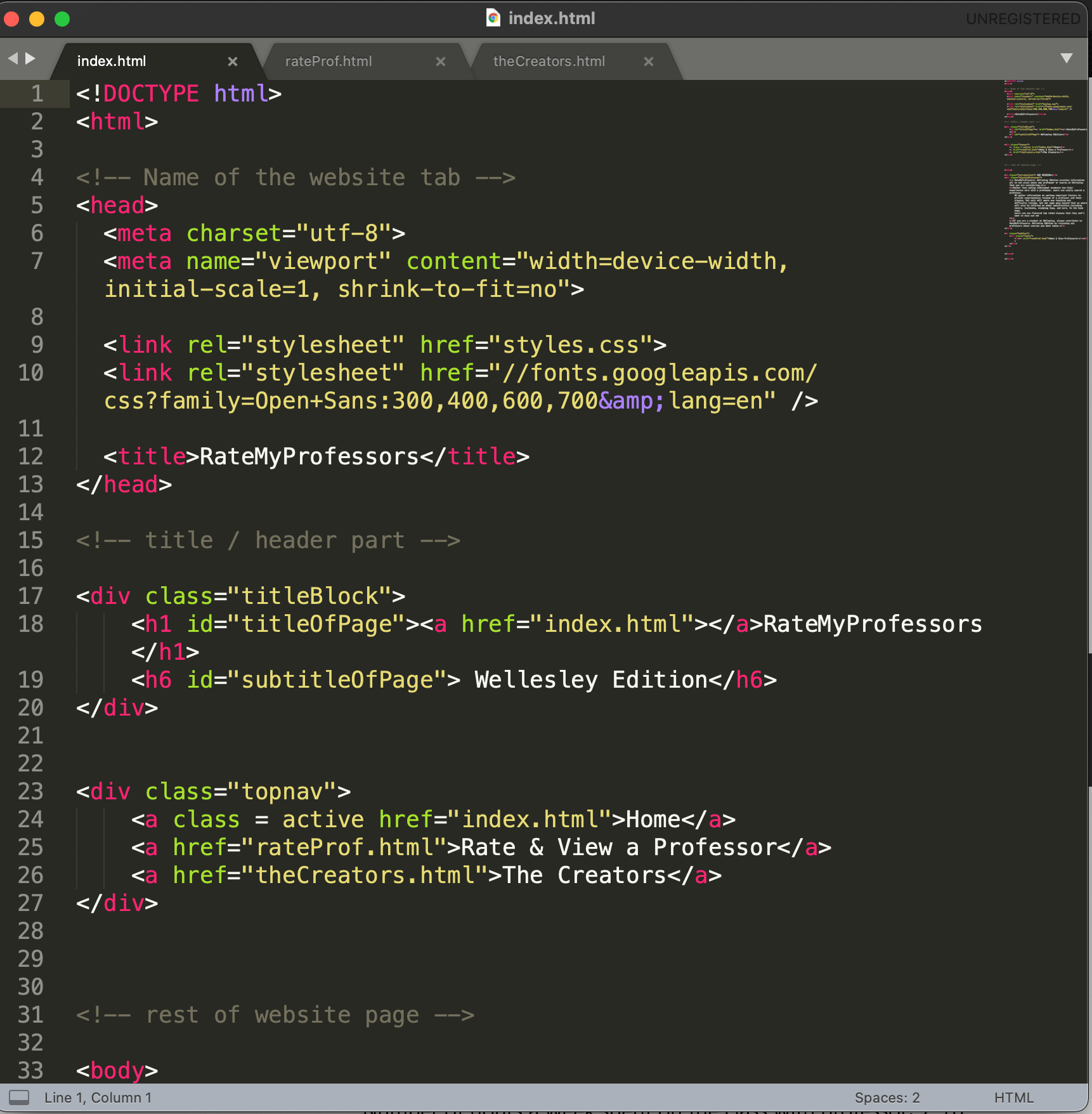This screenshot has height=1114, width=1092.
Task: Toggle the side bar panel icon
Action: pyautogui.click(x=19, y=1098)
